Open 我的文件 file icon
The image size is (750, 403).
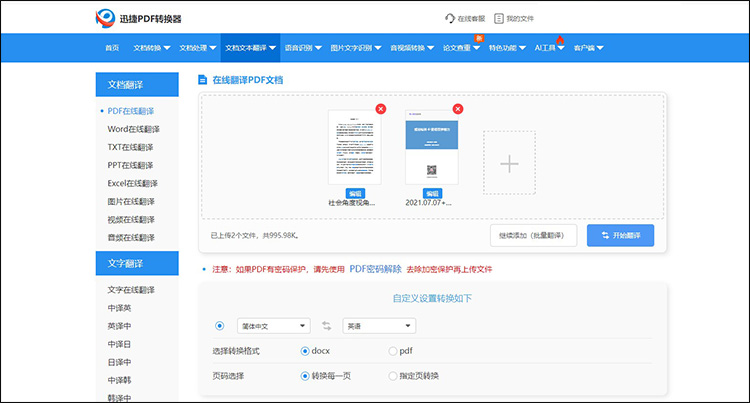pos(498,18)
